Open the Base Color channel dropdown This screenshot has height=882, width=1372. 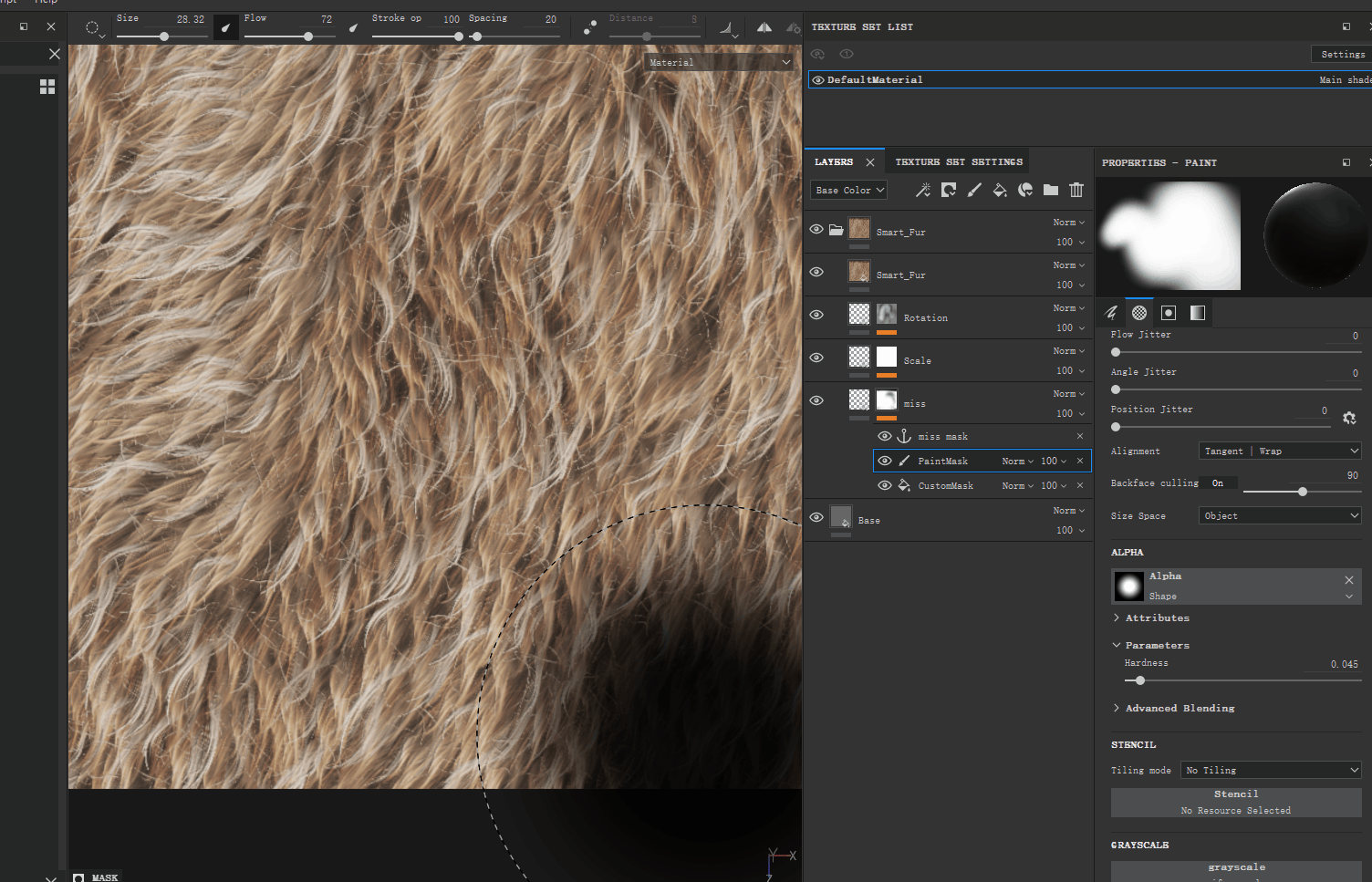click(849, 190)
